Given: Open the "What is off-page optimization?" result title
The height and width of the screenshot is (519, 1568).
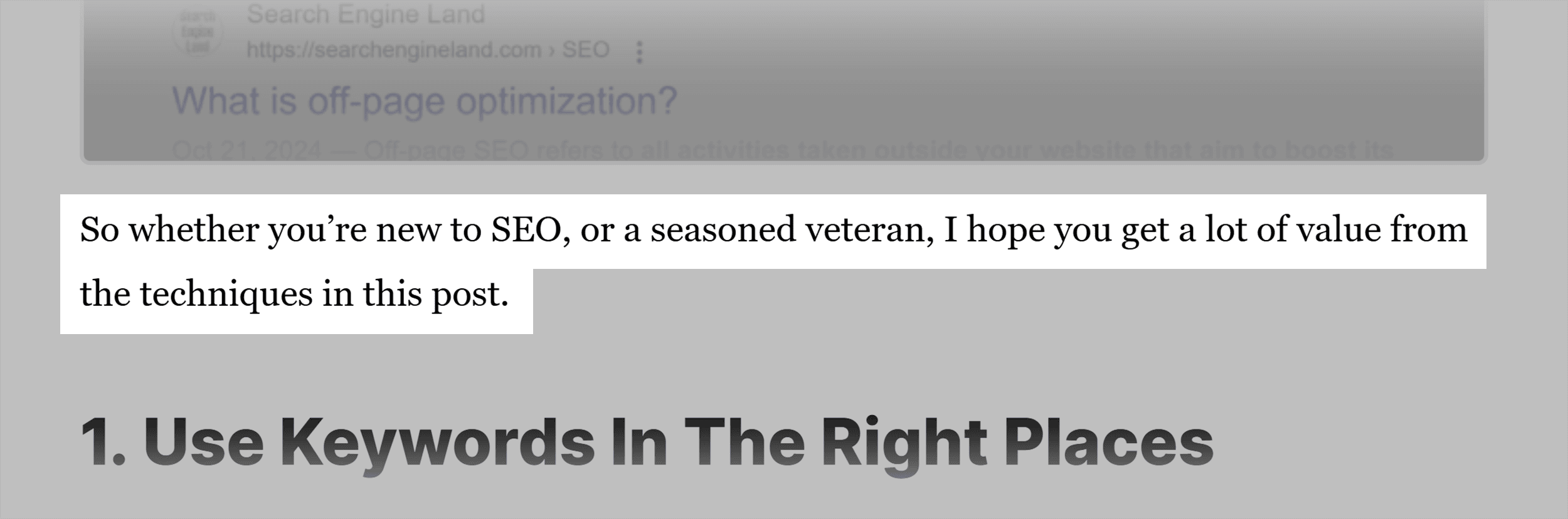Looking at the screenshot, I should [x=425, y=100].
